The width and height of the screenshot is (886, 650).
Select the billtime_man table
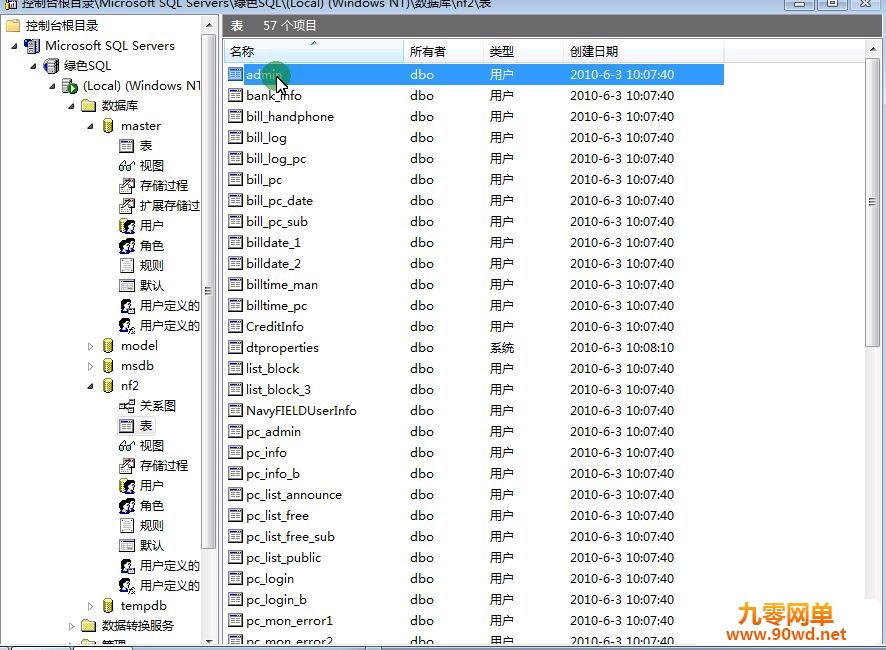click(282, 285)
